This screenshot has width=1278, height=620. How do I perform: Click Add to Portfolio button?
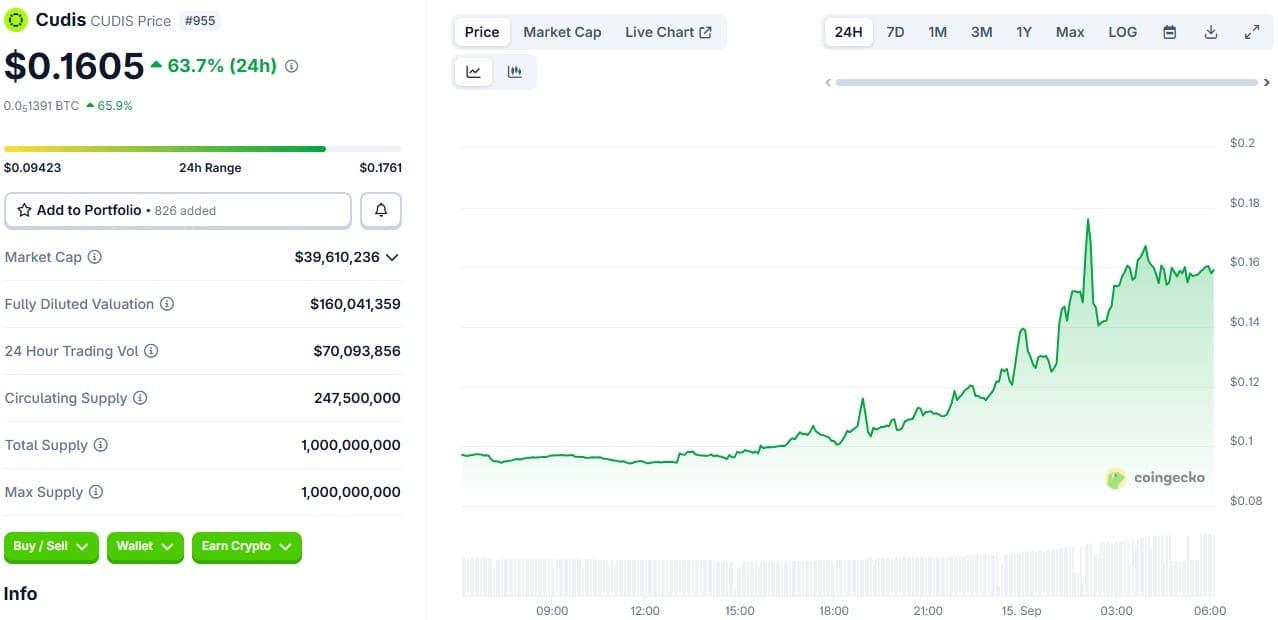[178, 211]
